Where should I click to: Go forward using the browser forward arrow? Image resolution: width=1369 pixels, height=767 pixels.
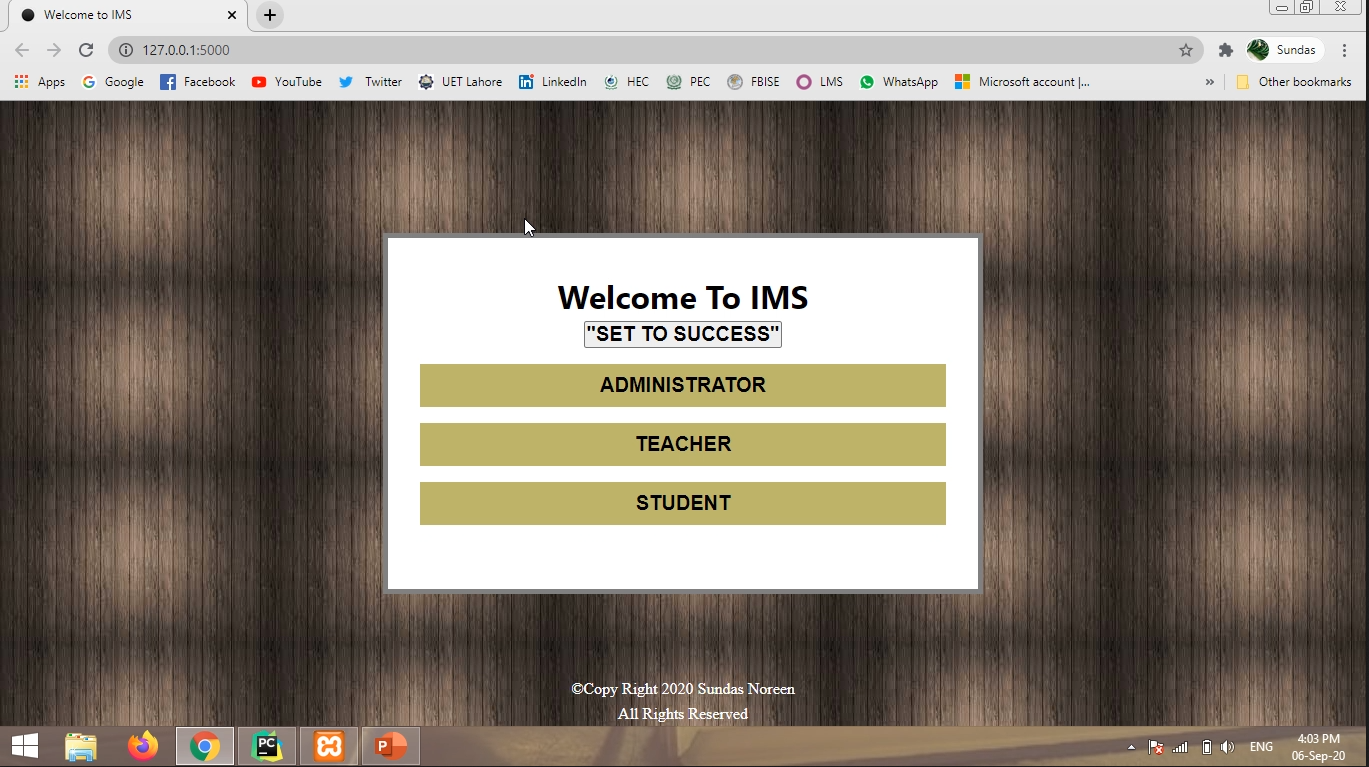point(54,50)
